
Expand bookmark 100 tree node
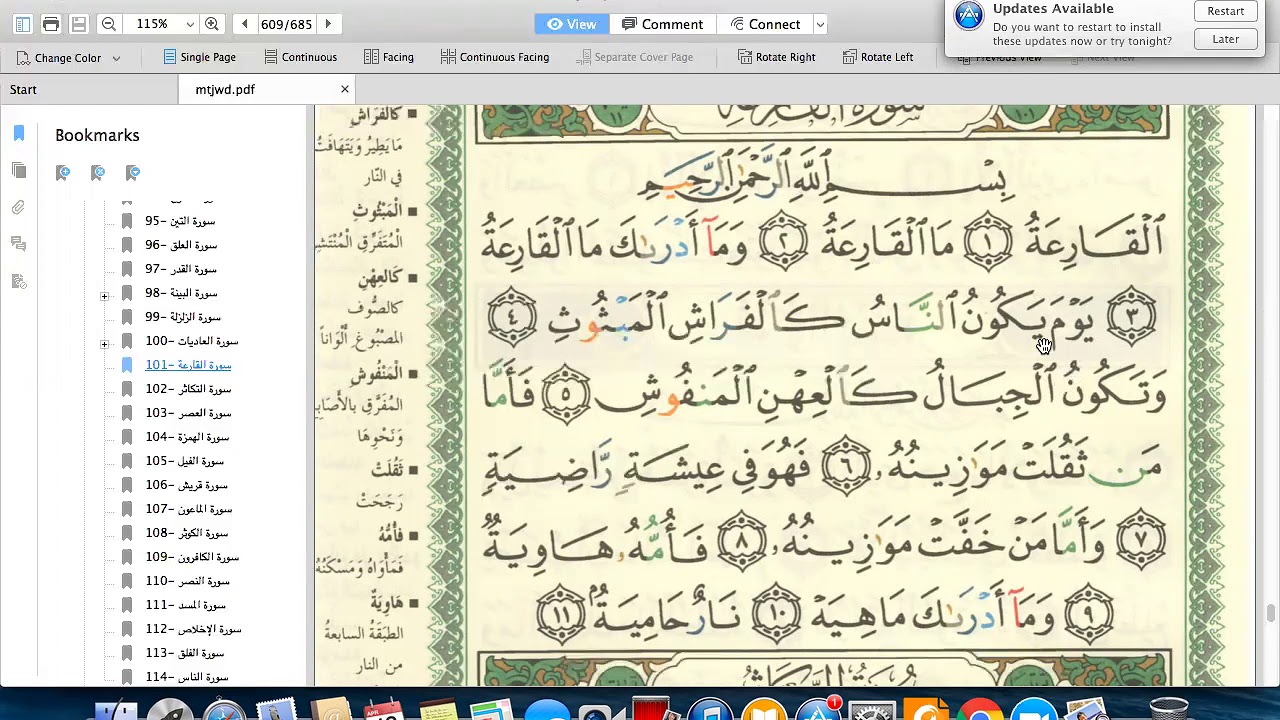tap(104, 344)
